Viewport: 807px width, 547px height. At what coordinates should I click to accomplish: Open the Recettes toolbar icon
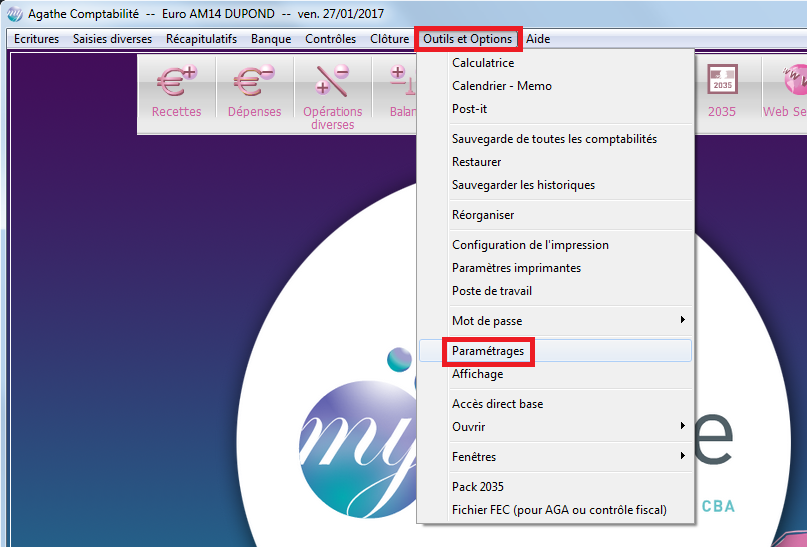(x=177, y=93)
